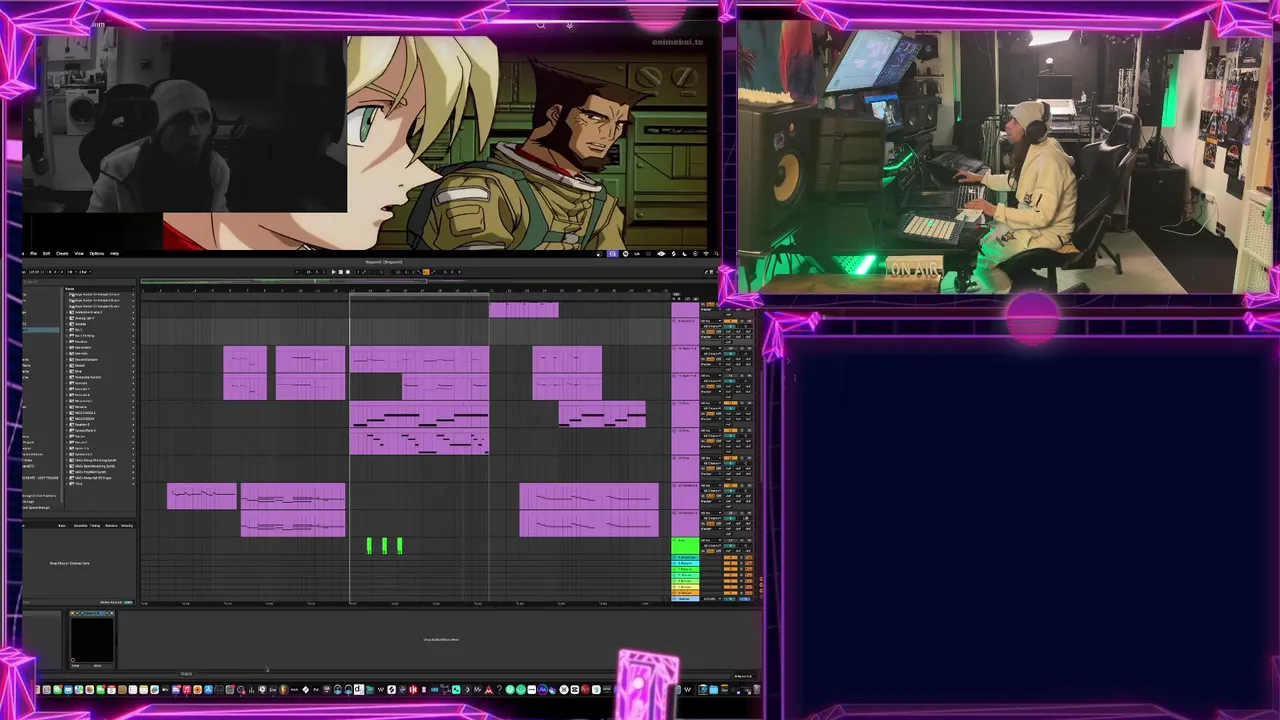The width and height of the screenshot is (1280, 720).
Task: Toggle the green track's activator button
Action: tap(731, 540)
